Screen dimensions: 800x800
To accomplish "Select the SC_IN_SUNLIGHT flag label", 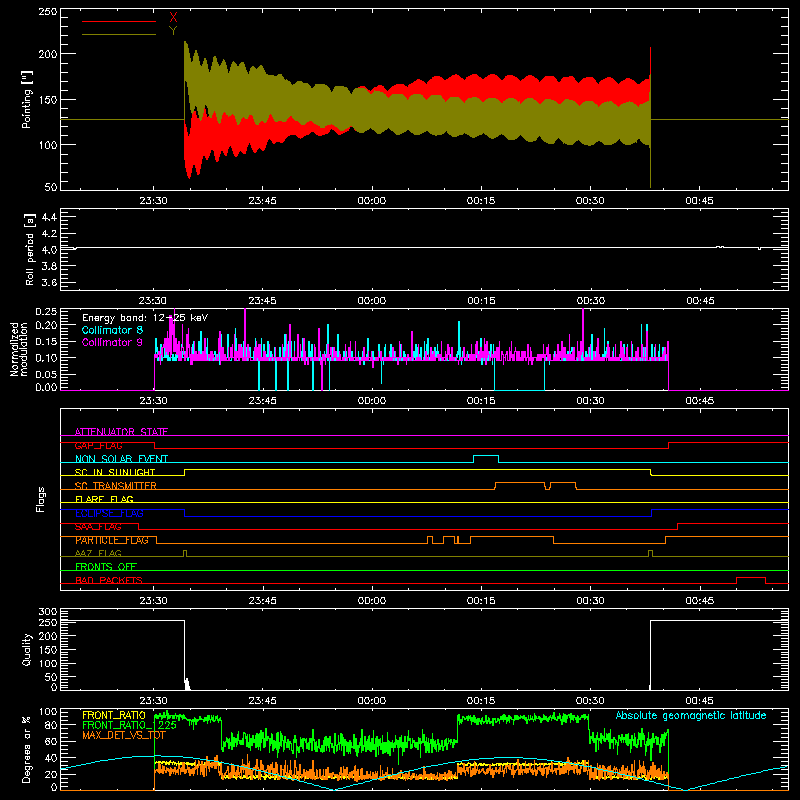I will [x=115, y=472].
